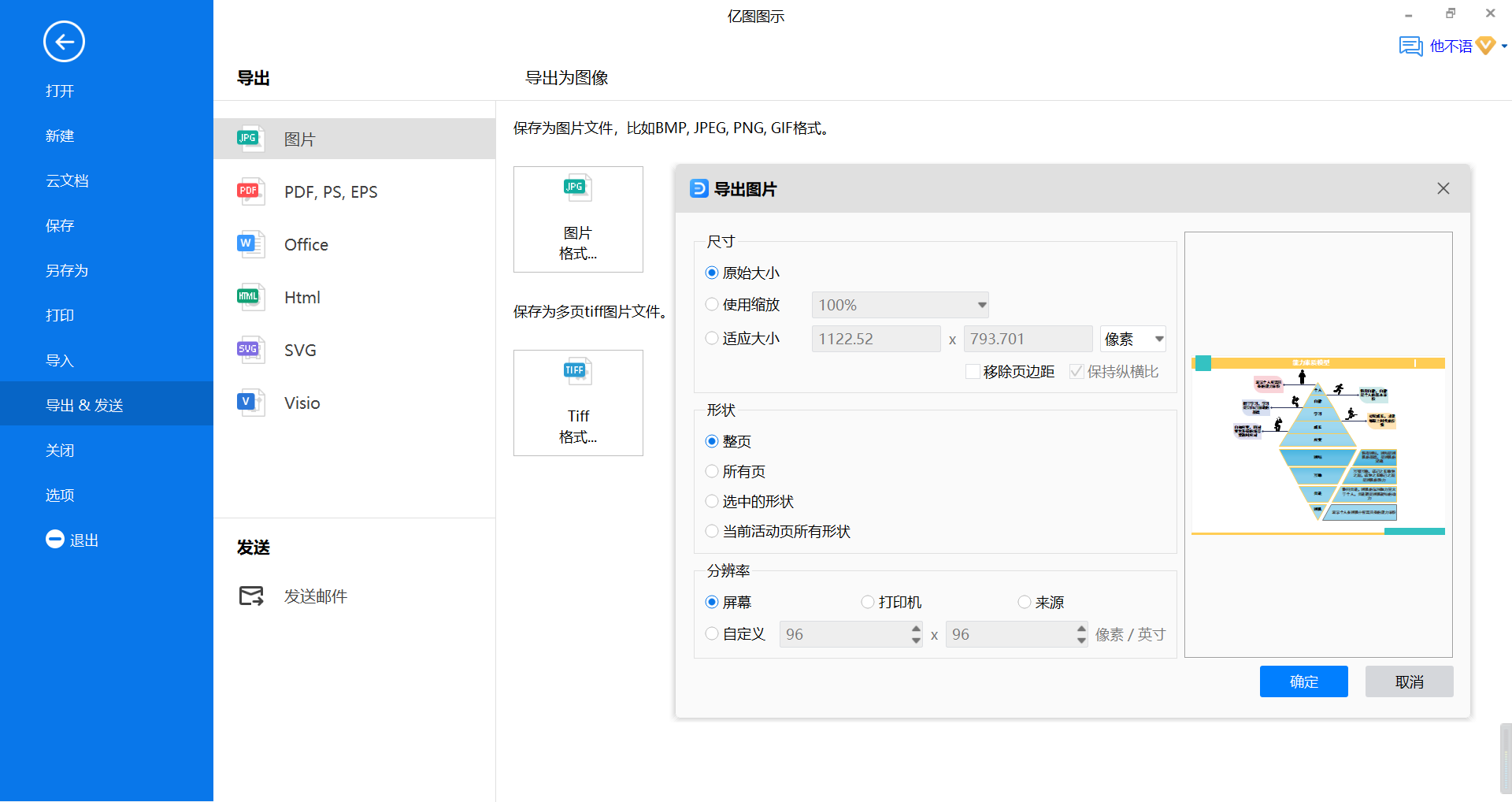Click the diagram preview thumbnail
1512x802 pixels.
coord(1317,445)
